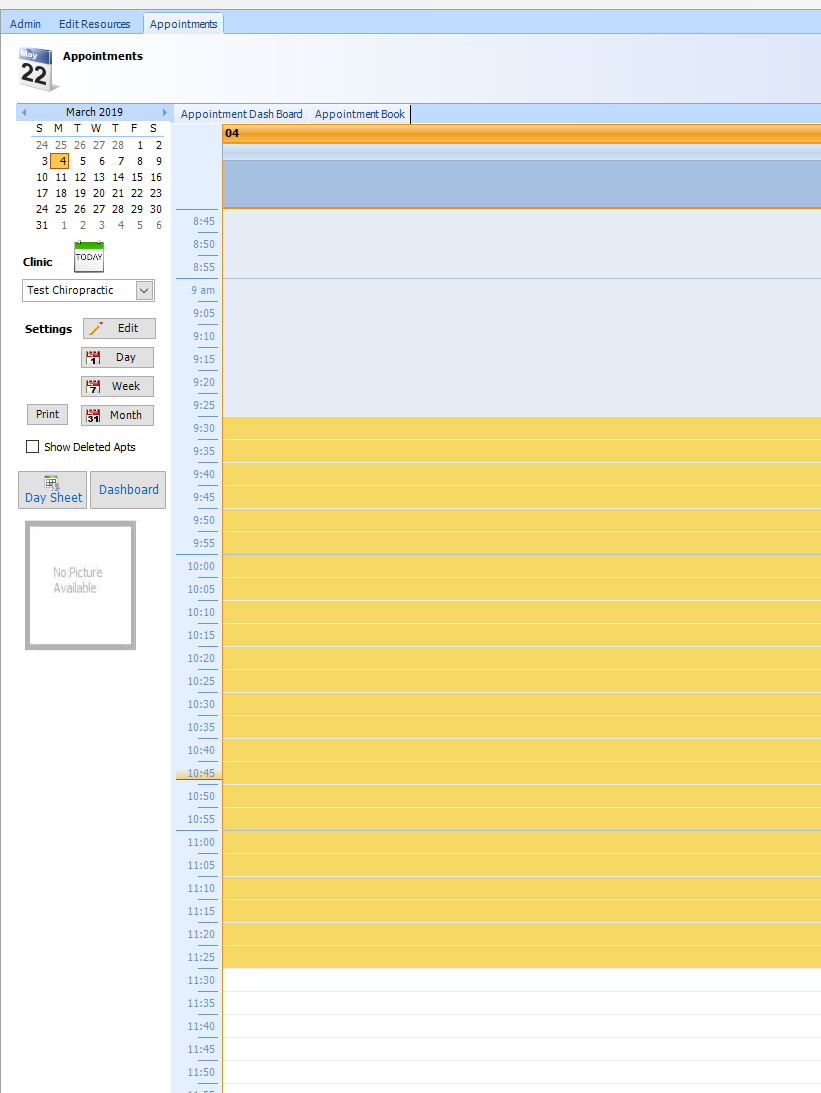Click the 11:00 time label
This screenshot has height=1093, width=821.
(x=201, y=842)
